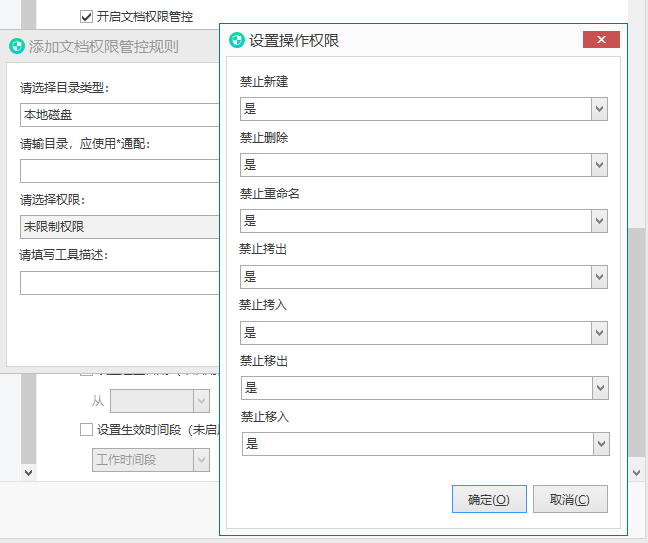
Task: Click the 确定(O) button
Action: pos(489,499)
